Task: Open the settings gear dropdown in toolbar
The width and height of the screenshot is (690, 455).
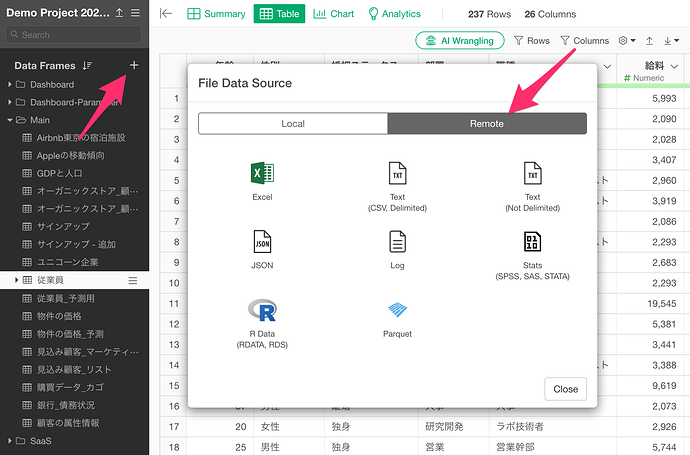Action: [x=627, y=40]
